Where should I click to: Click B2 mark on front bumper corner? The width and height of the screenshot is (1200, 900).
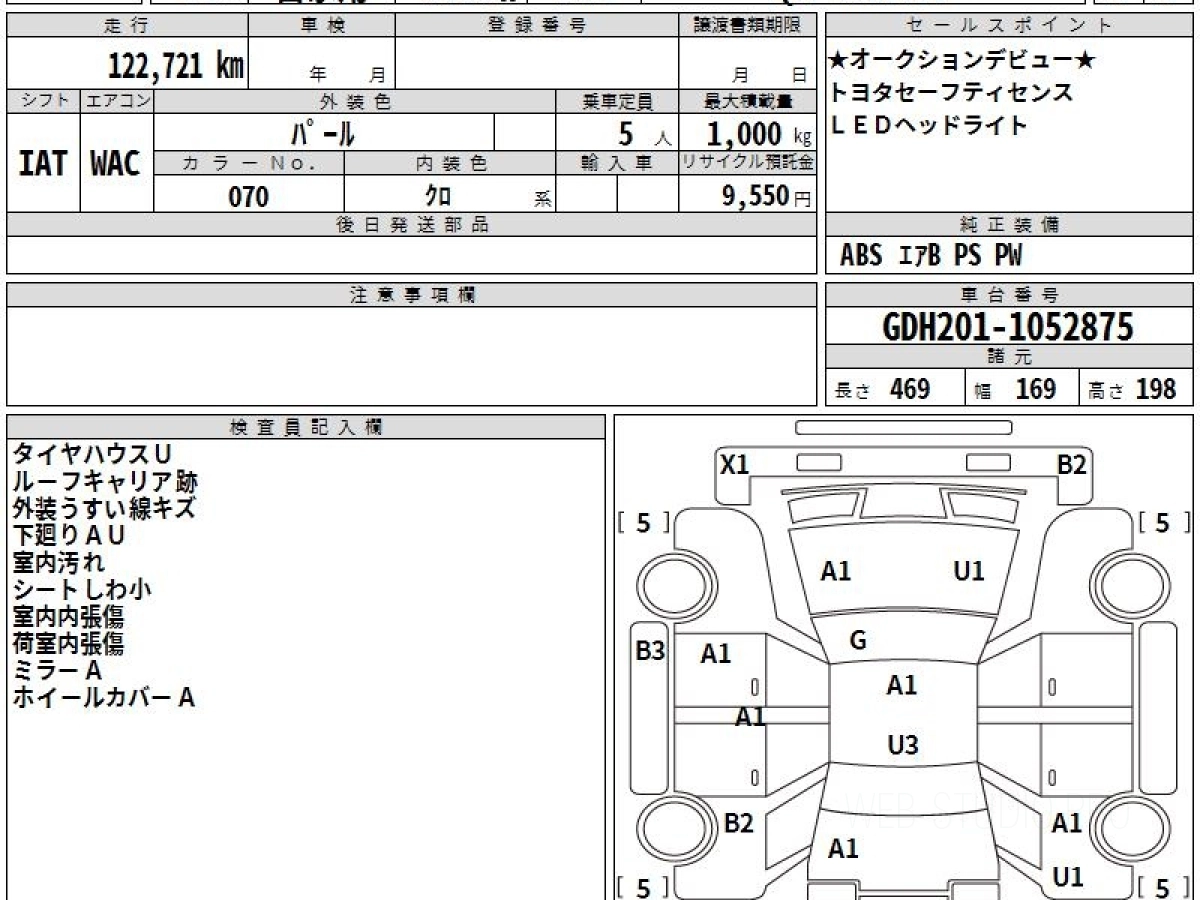pos(1072,464)
